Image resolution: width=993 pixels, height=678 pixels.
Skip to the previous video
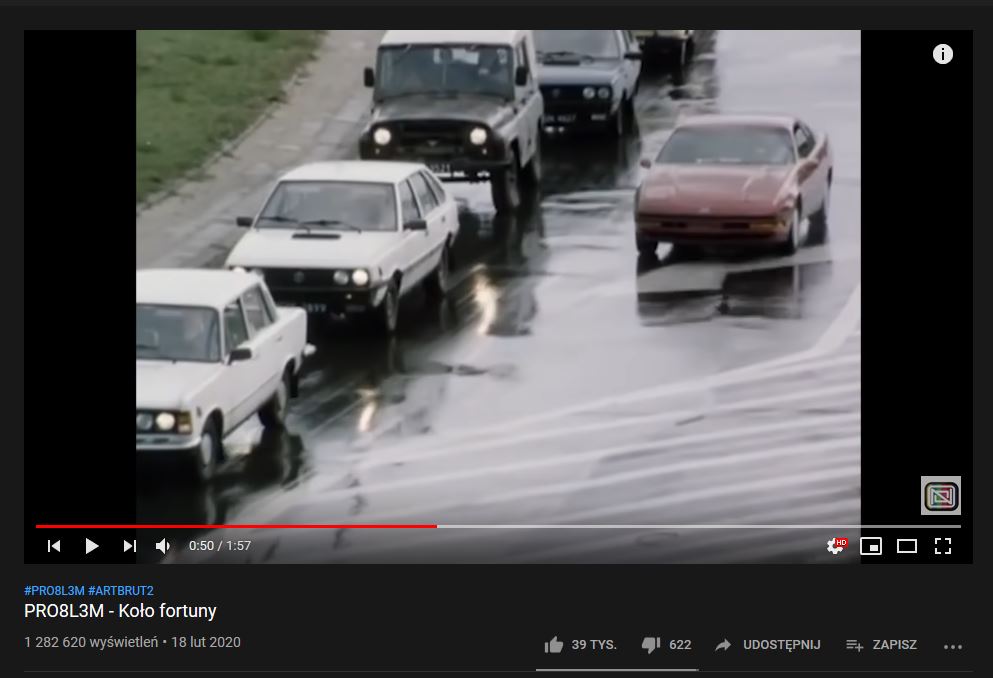(x=54, y=546)
